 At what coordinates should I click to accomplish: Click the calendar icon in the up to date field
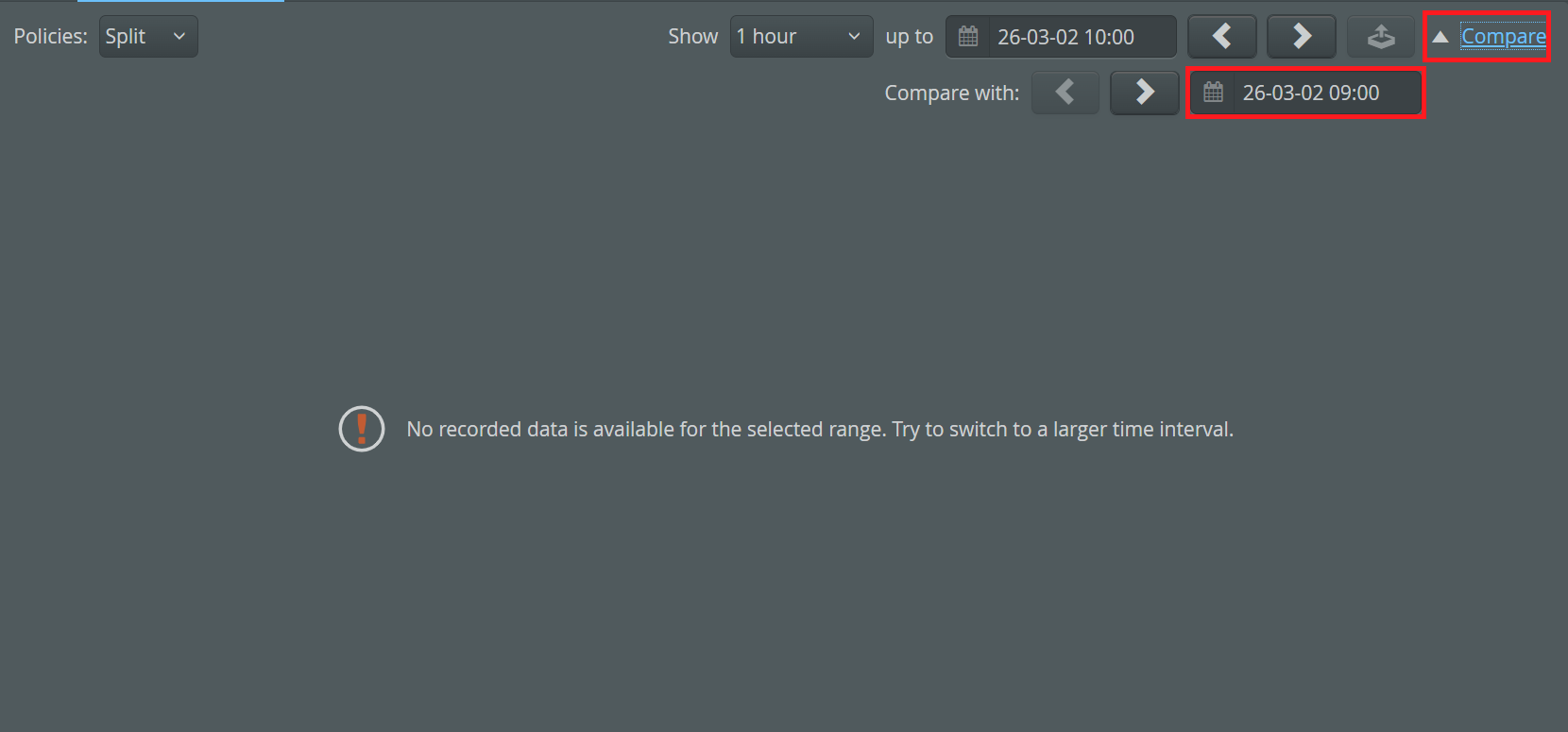coord(968,37)
